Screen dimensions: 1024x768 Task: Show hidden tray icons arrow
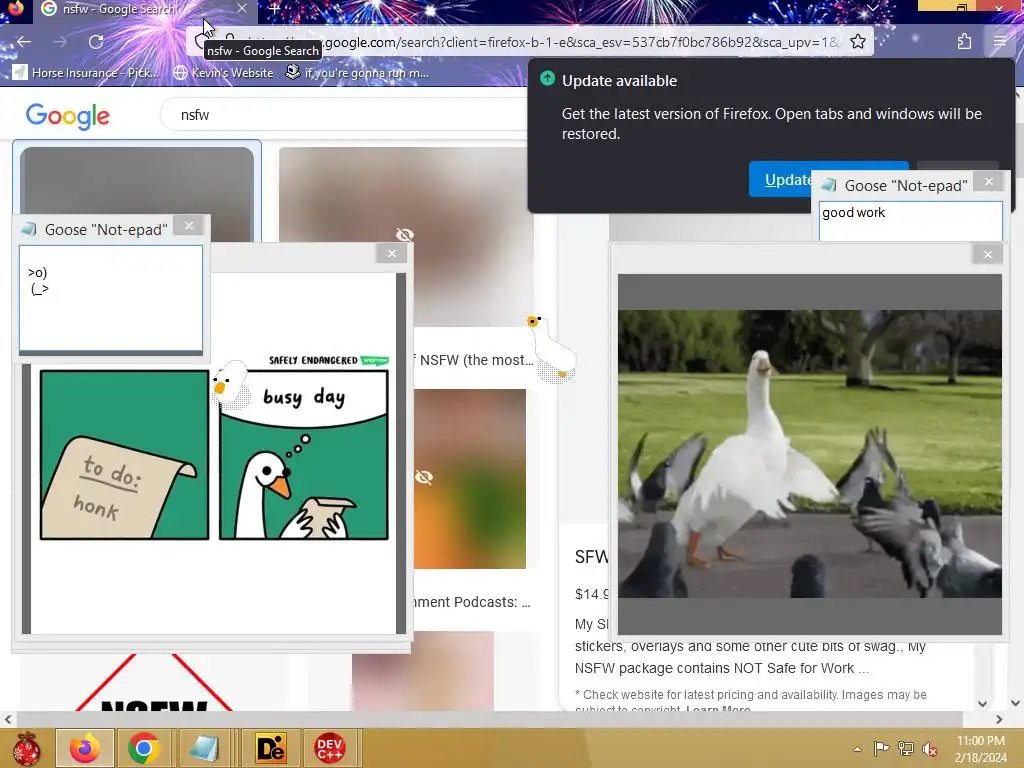tap(857, 749)
